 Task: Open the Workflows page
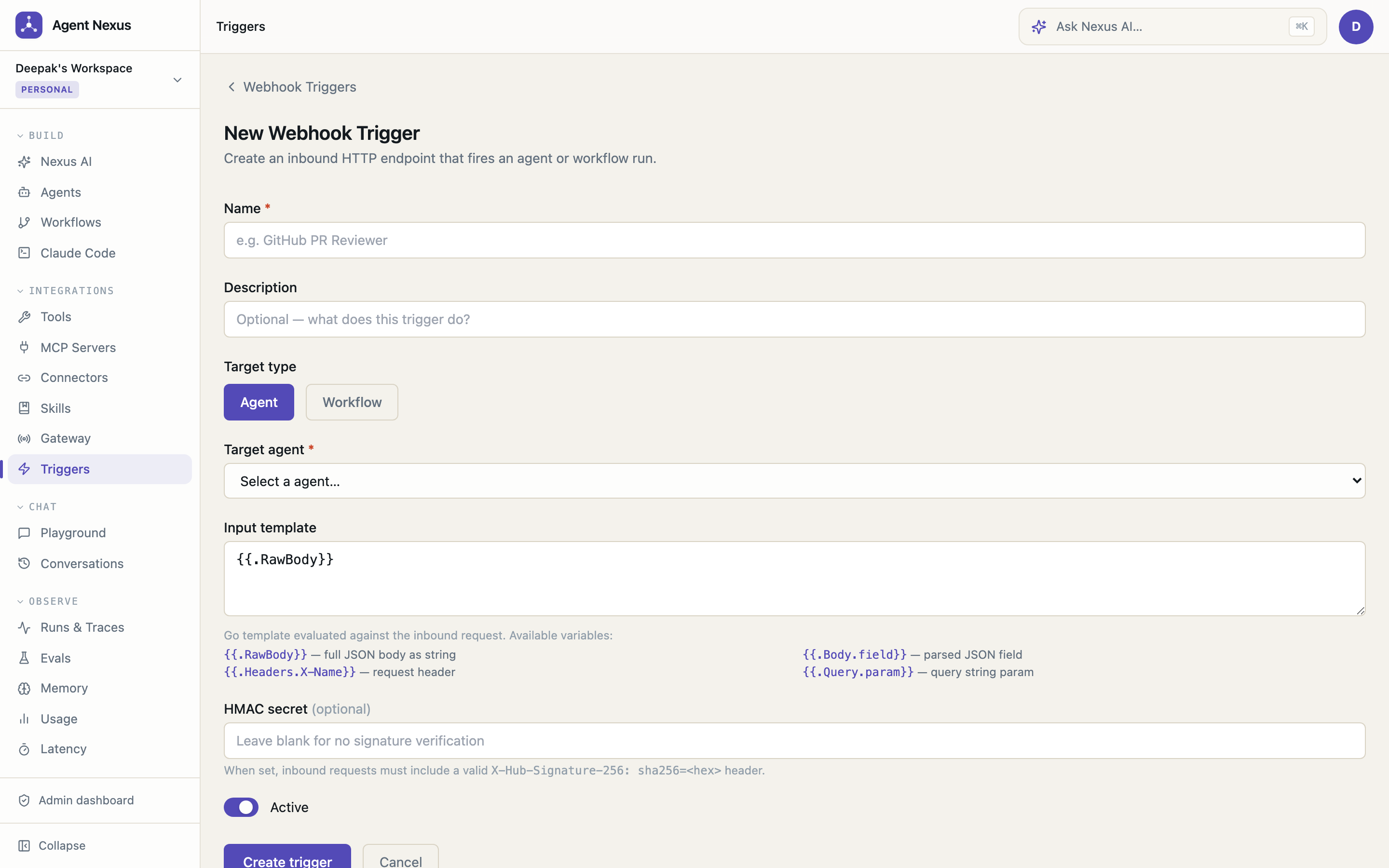coord(100,222)
